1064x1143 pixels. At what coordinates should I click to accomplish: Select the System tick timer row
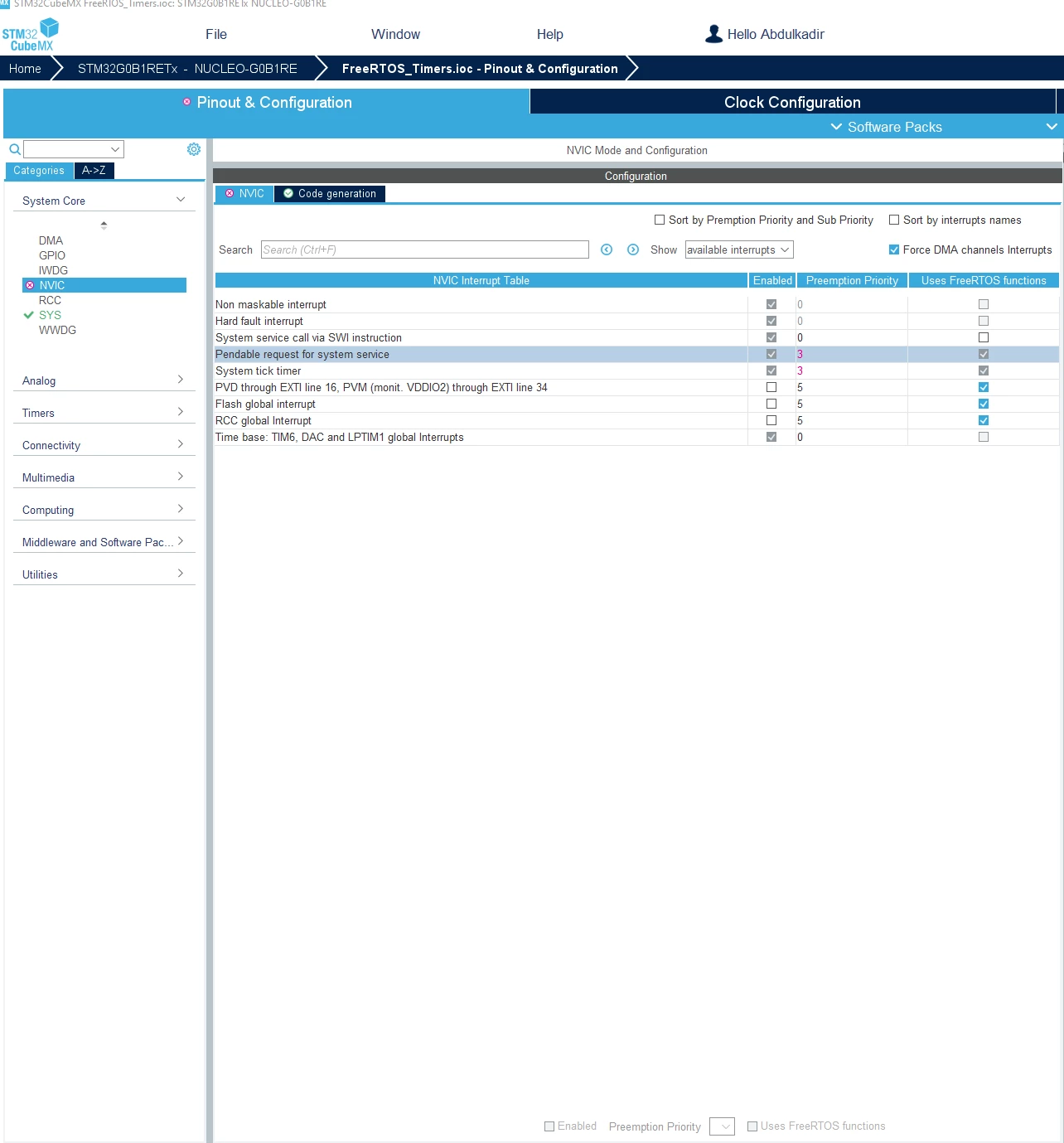click(x=636, y=371)
